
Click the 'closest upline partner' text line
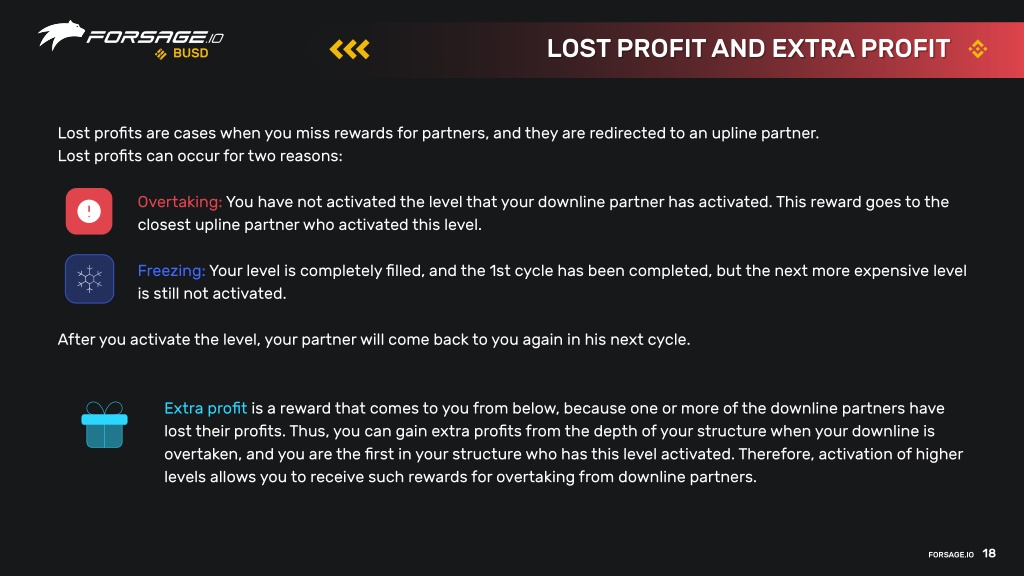pyautogui.click(x=310, y=225)
